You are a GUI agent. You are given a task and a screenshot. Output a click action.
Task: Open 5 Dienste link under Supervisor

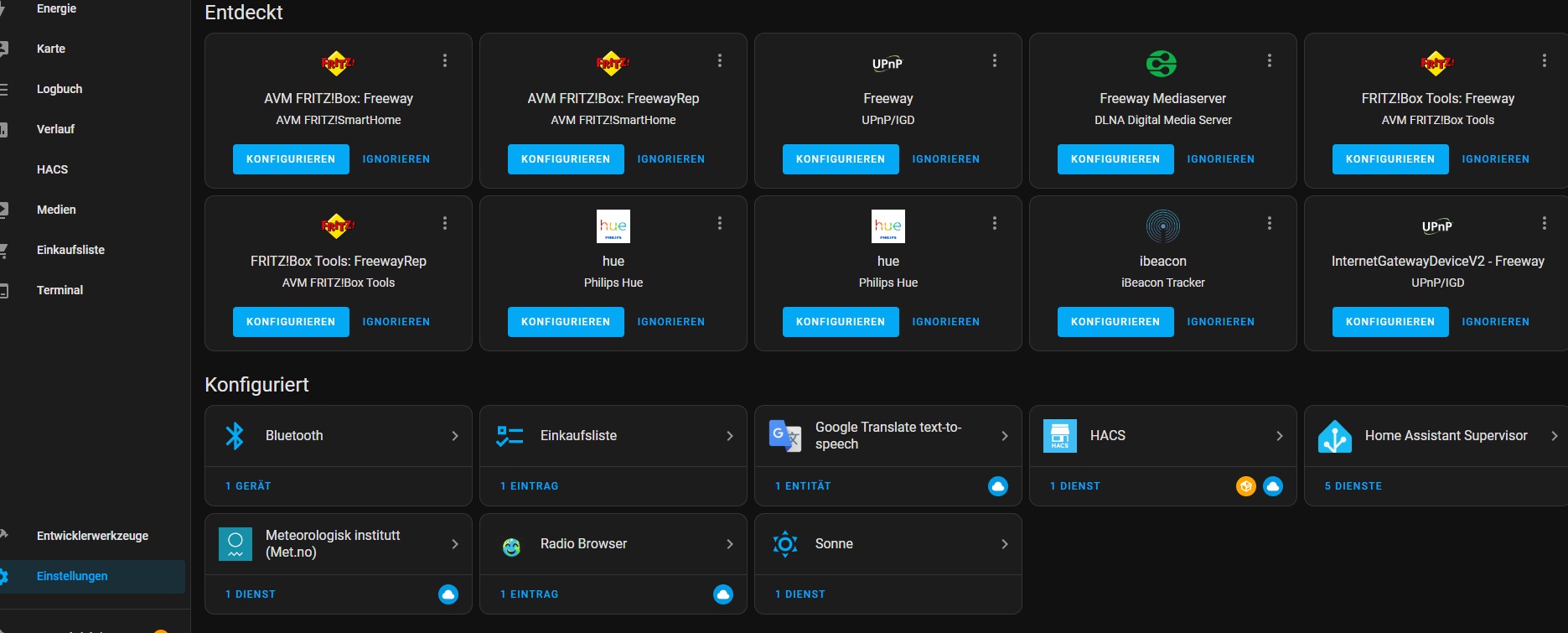click(x=1353, y=486)
